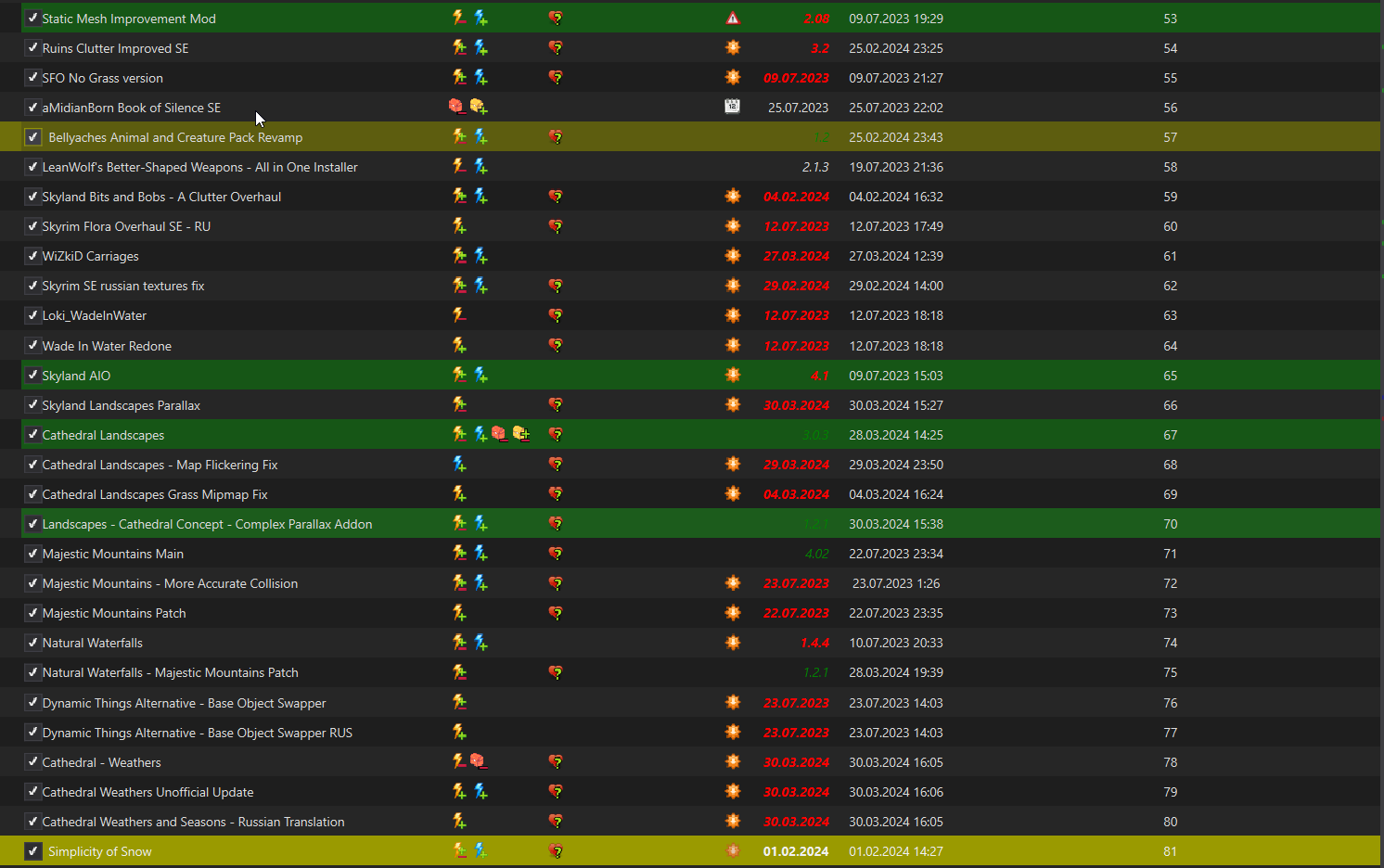The height and width of the screenshot is (868, 1384).
Task: Click the red archive icon on the Cathedral Landscapes row
Action: (499, 434)
